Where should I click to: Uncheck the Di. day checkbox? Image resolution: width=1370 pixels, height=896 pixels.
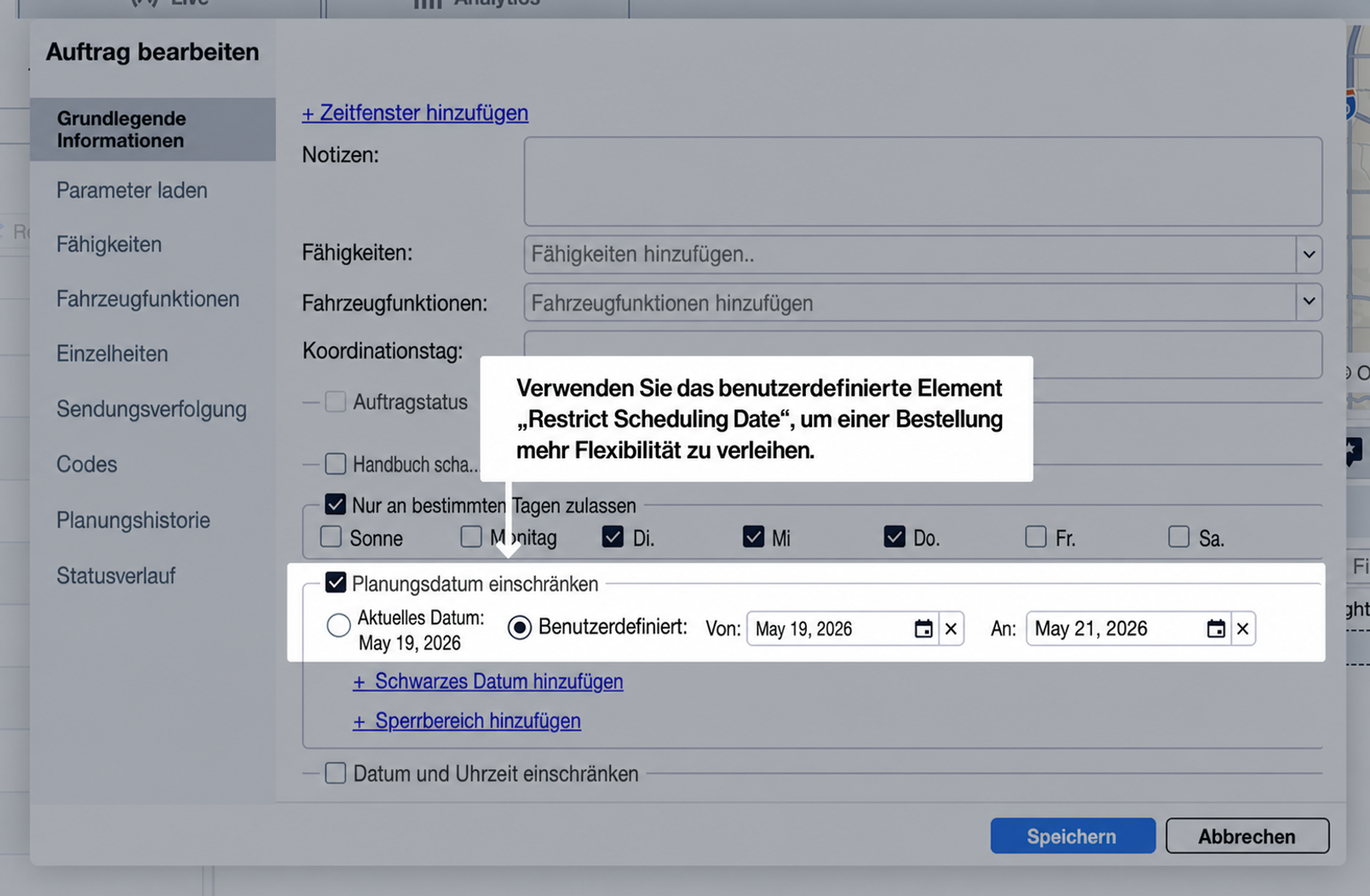[x=613, y=537]
